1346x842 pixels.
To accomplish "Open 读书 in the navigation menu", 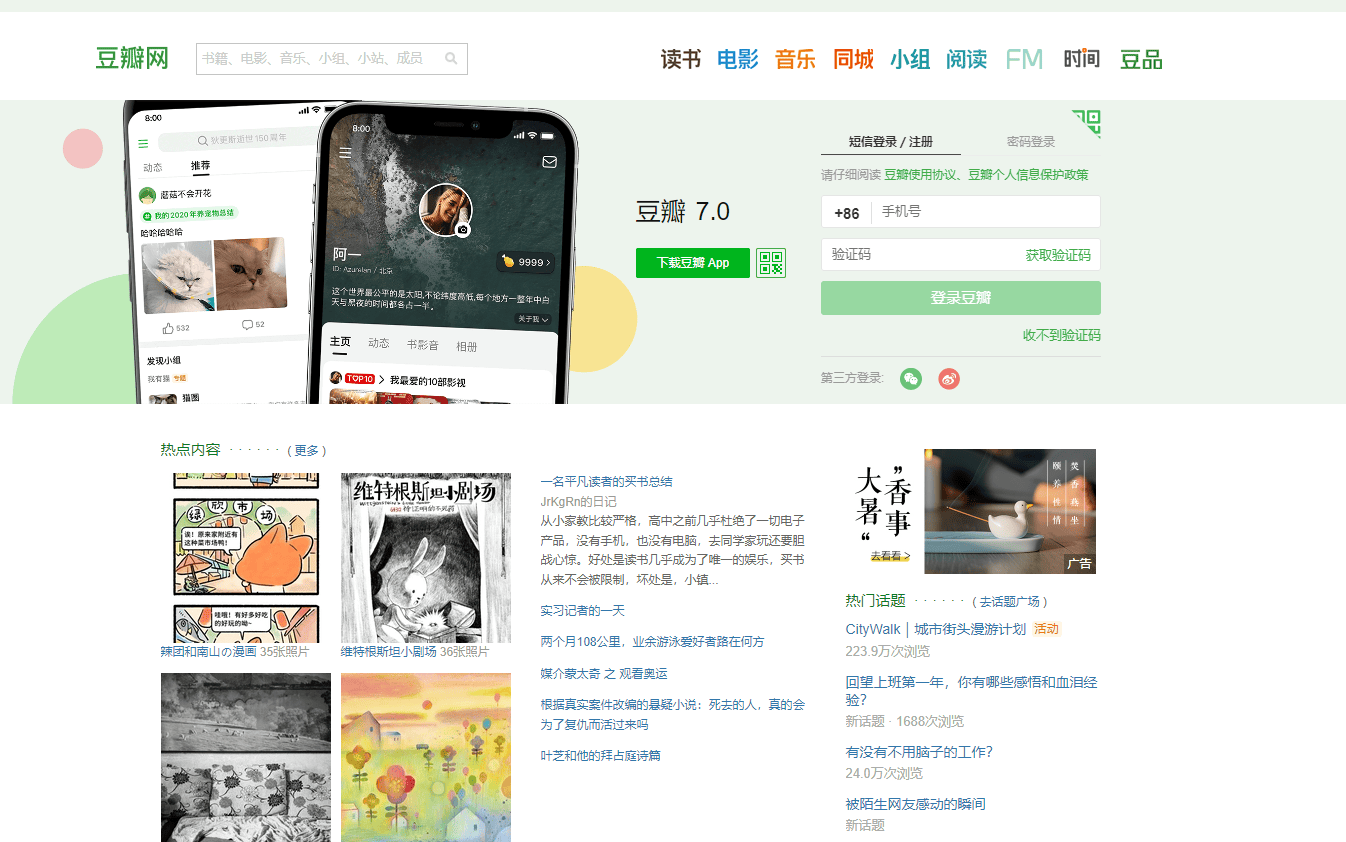I will tap(680, 59).
